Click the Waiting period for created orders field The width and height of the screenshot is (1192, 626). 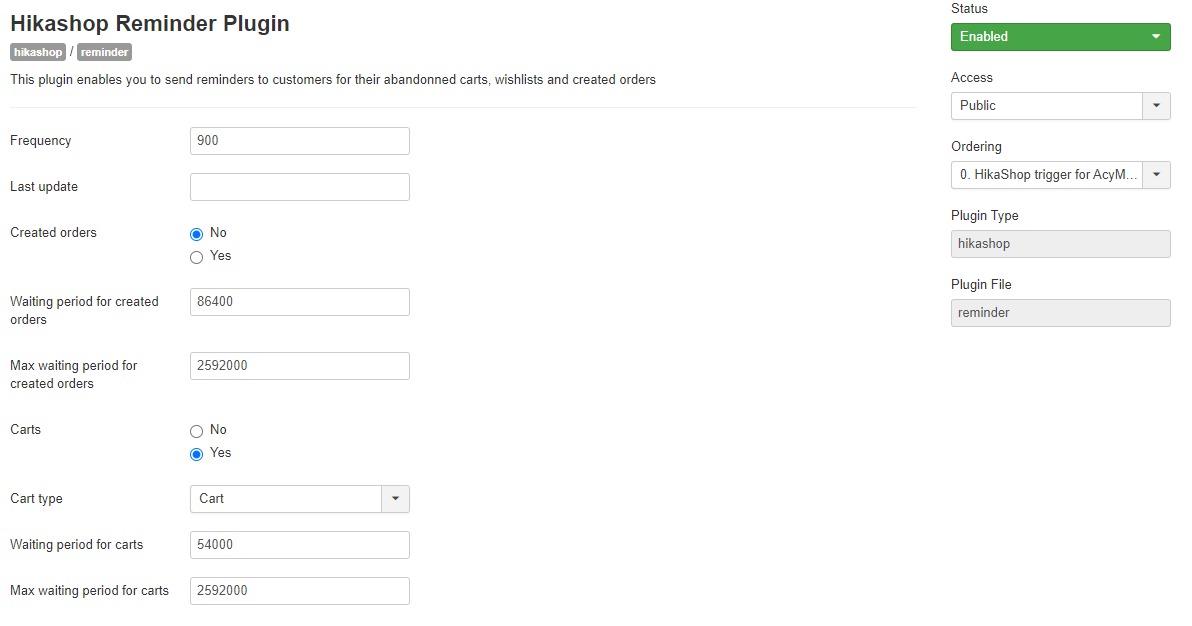[300, 302]
